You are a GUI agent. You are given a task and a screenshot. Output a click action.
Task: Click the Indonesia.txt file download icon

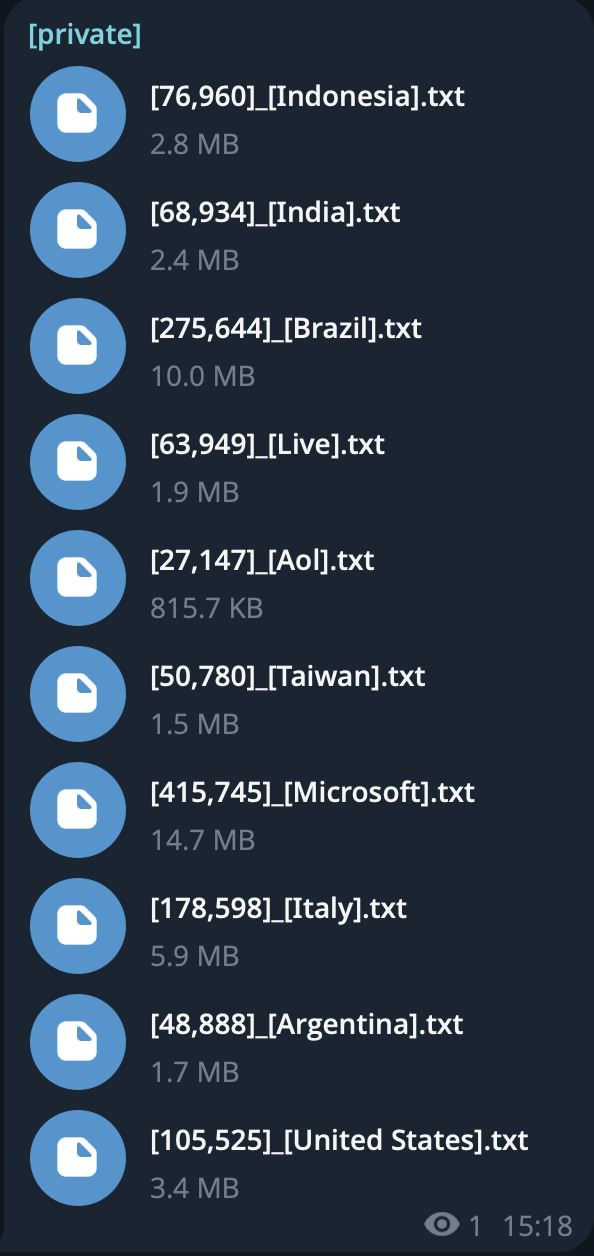(78, 114)
